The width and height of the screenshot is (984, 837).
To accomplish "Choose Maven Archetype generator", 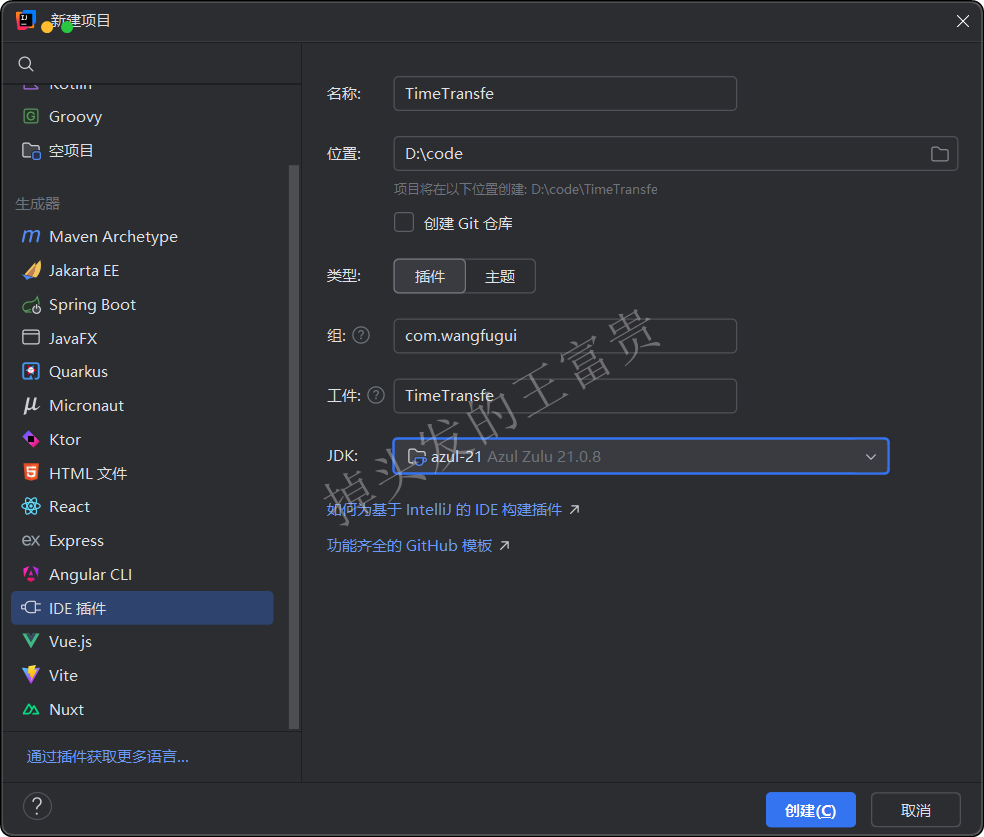I will (142, 237).
